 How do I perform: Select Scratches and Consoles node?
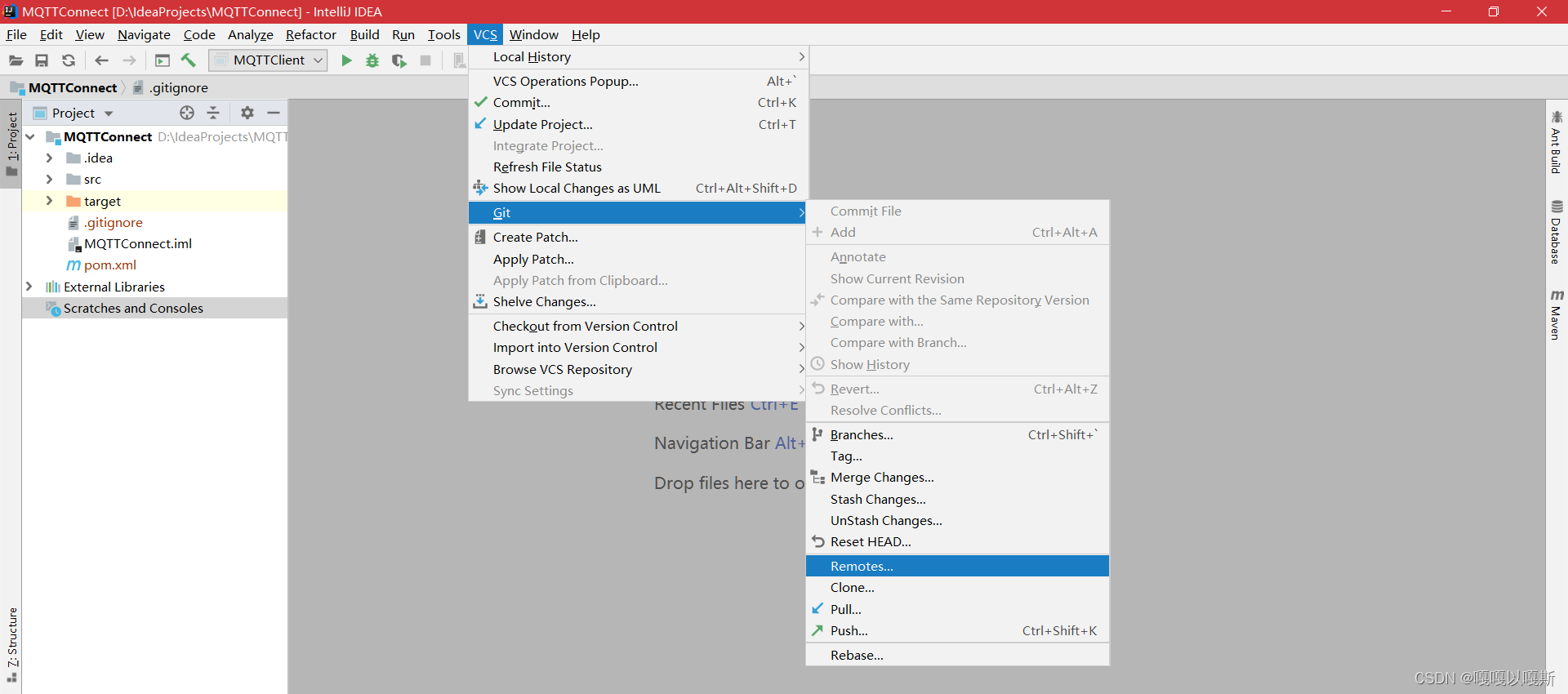click(133, 308)
